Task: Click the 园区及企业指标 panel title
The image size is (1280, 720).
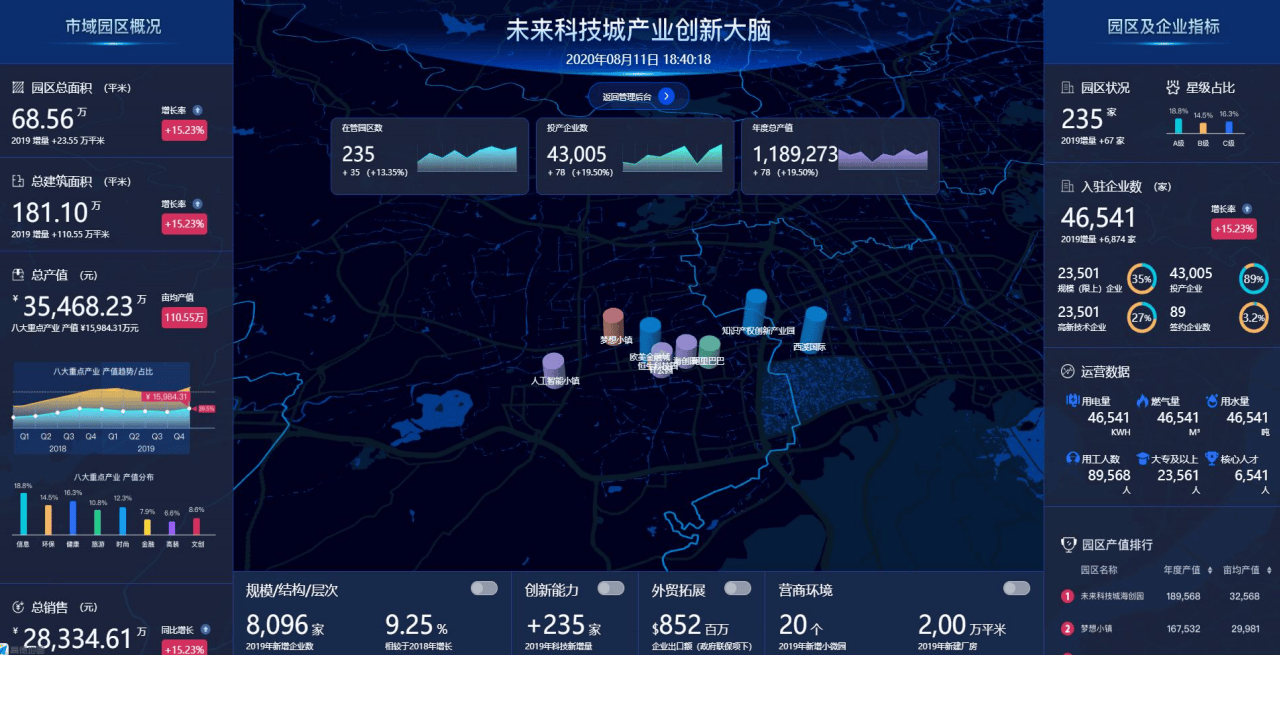Action: (1163, 27)
